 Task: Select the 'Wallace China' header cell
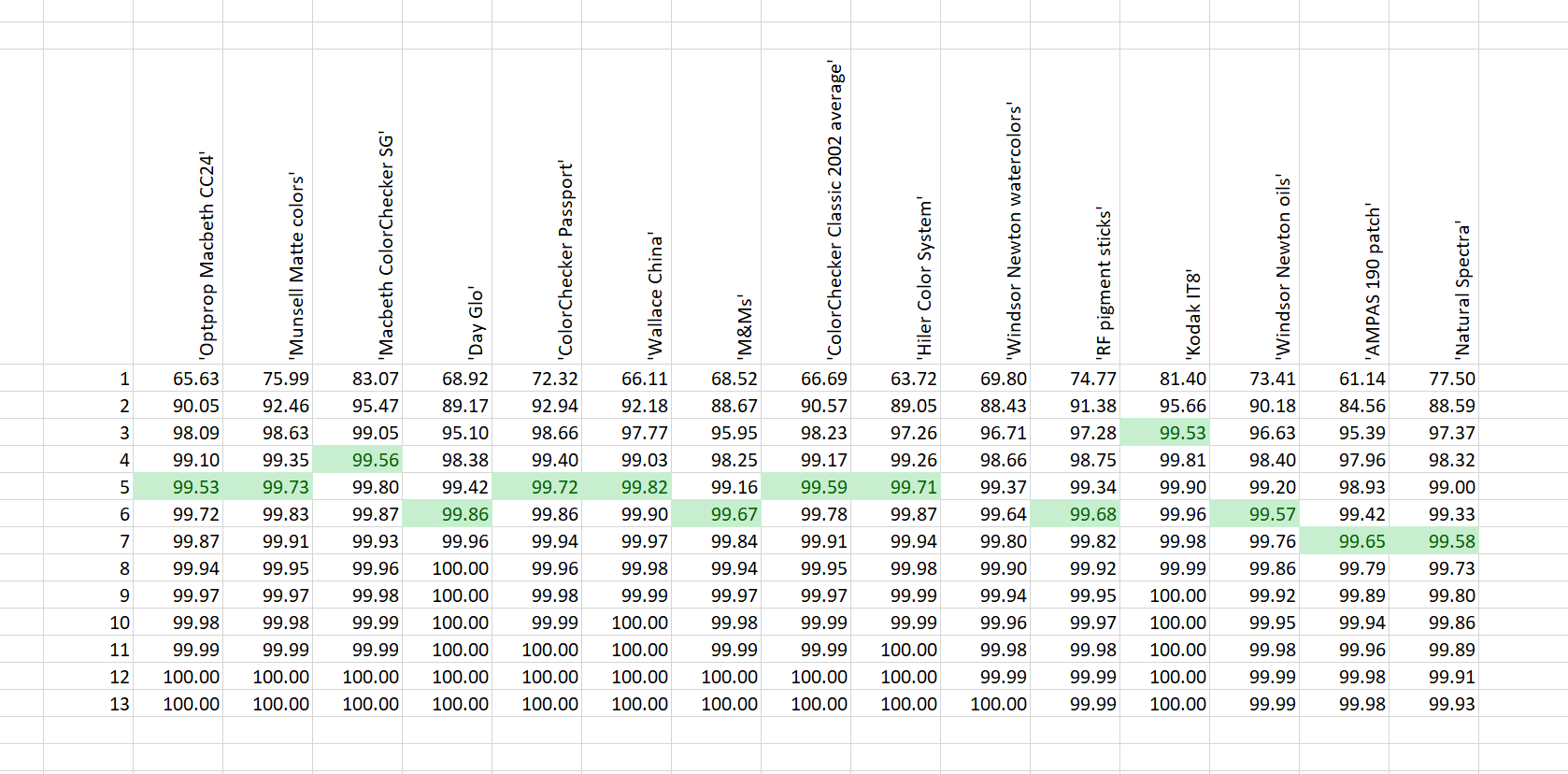(x=626, y=207)
